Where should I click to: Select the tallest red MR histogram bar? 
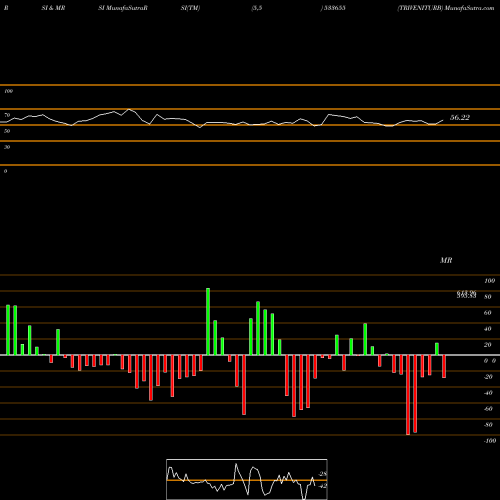[x=408, y=395]
